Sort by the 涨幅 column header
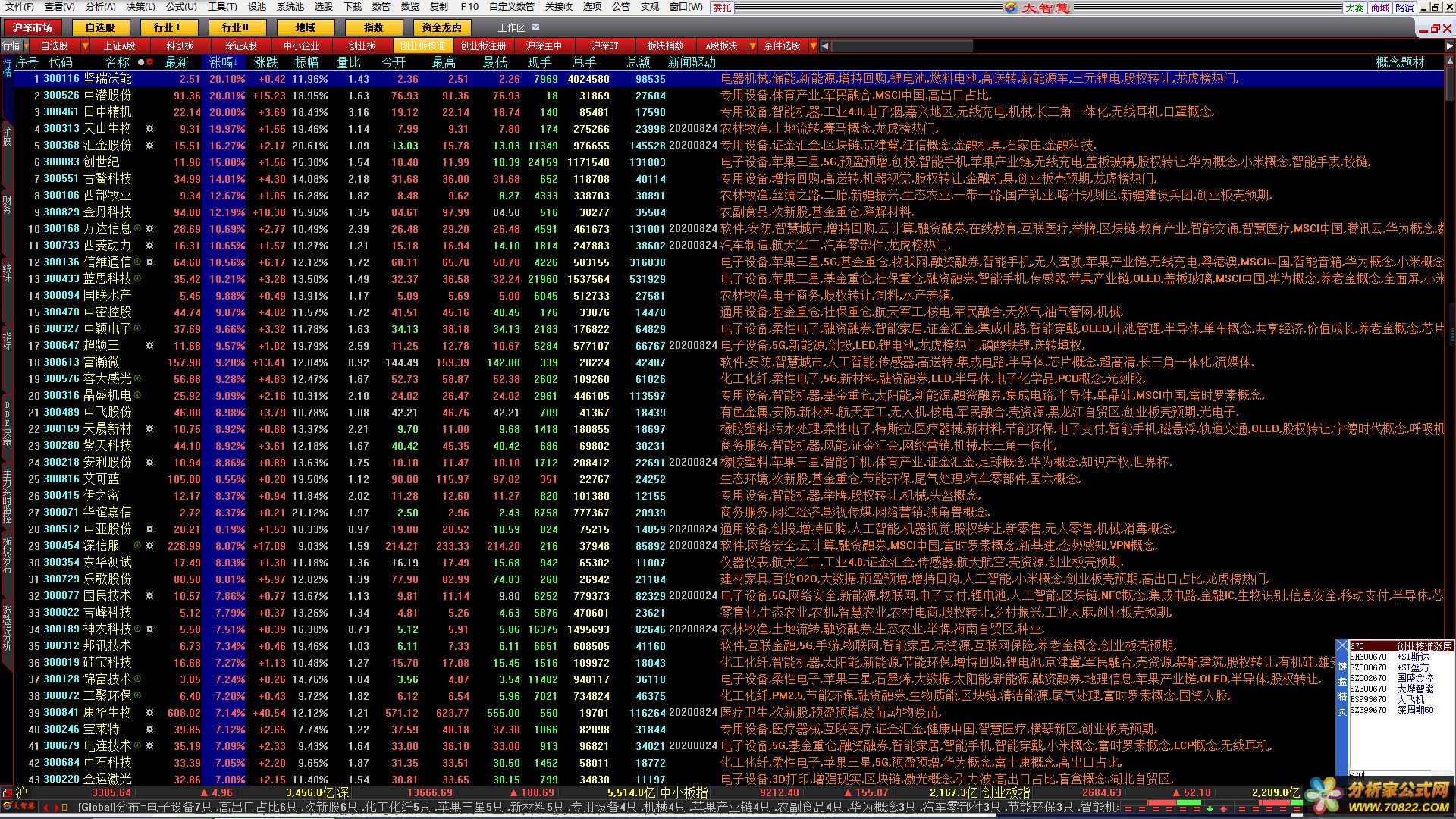Screen dimensions: 1456x819 coord(222,63)
